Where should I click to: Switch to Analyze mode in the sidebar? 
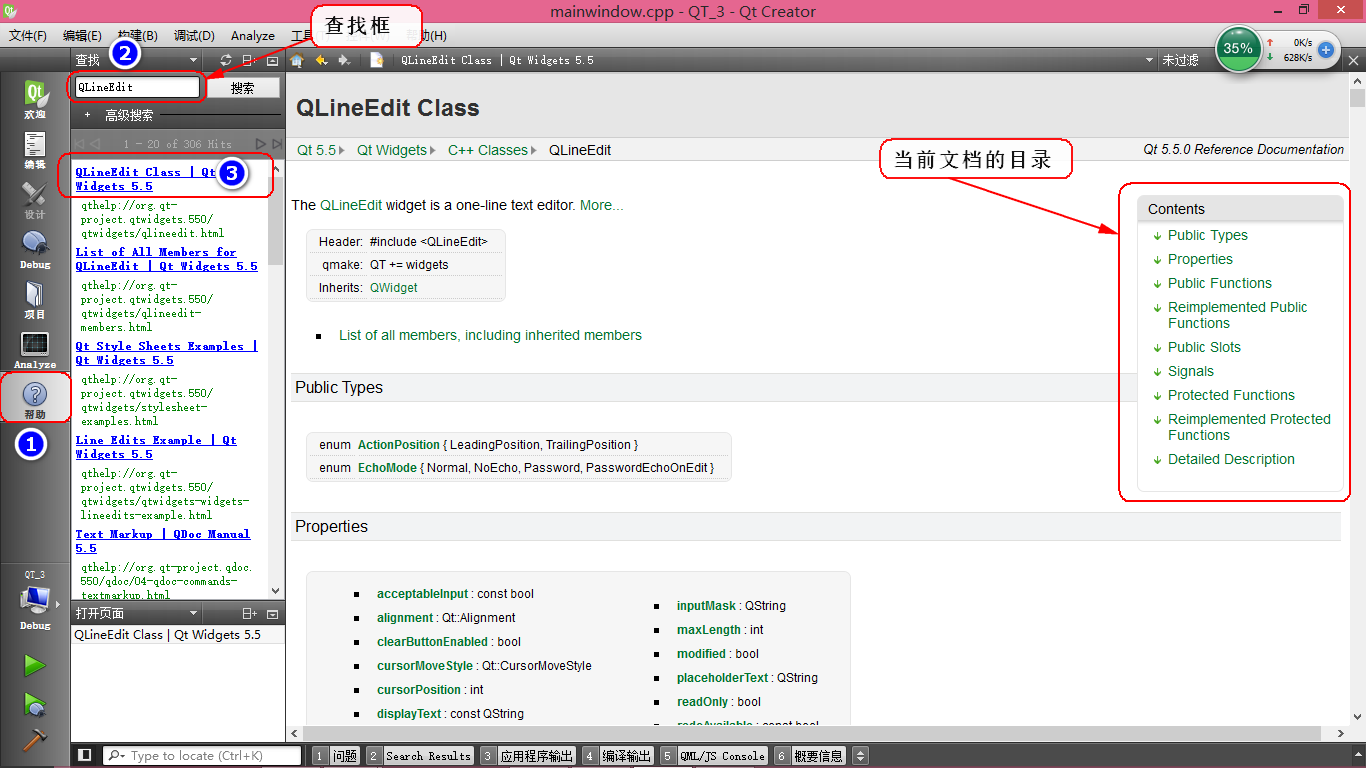tap(35, 350)
